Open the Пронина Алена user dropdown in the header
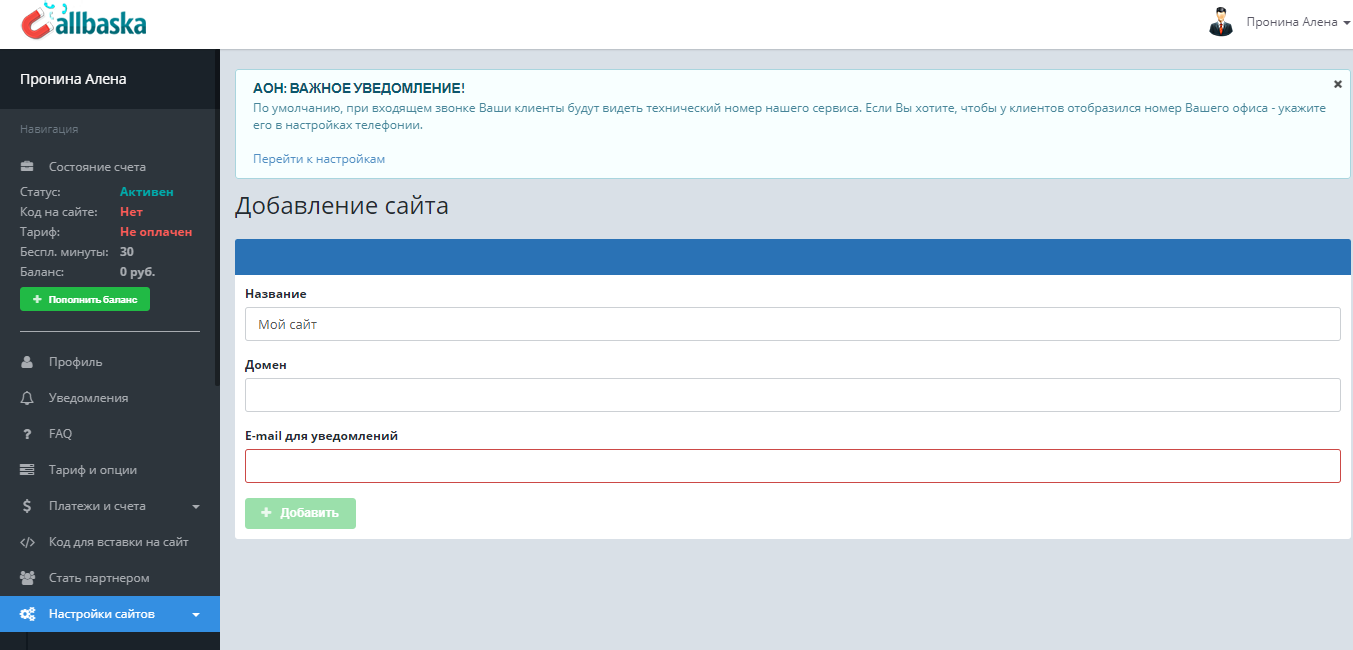 [1298, 22]
